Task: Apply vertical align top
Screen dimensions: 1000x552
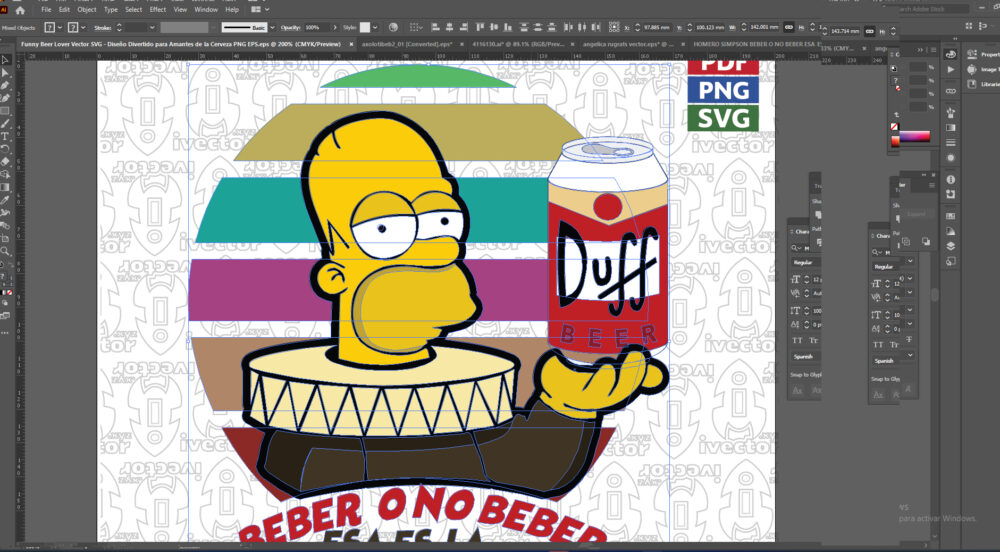Action: click(x=480, y=27)
